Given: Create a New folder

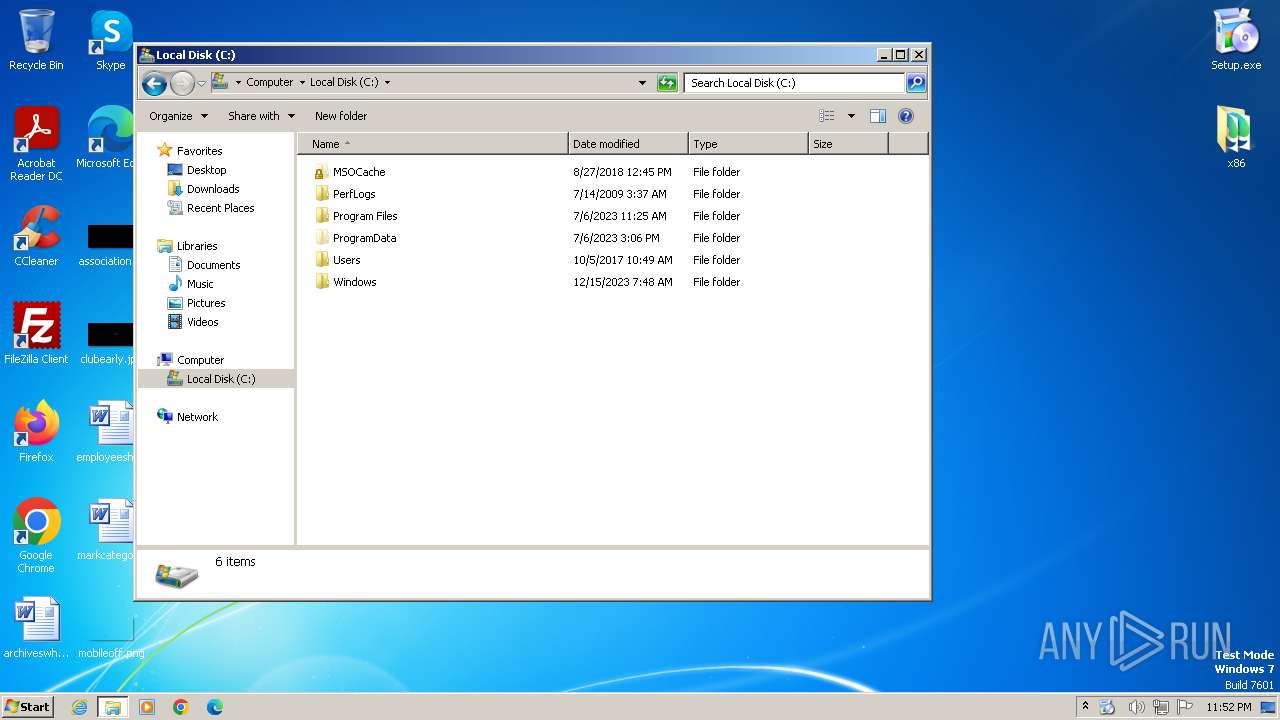Looking at the screenshot, I should [x=341, y=116].
